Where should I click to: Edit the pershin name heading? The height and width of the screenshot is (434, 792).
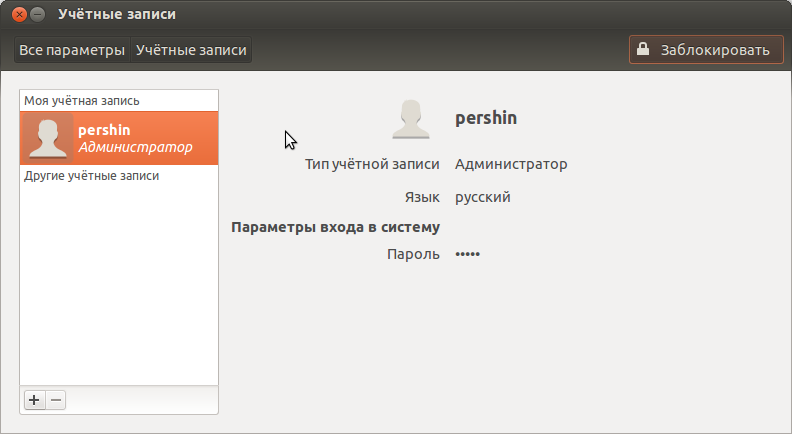486,118
